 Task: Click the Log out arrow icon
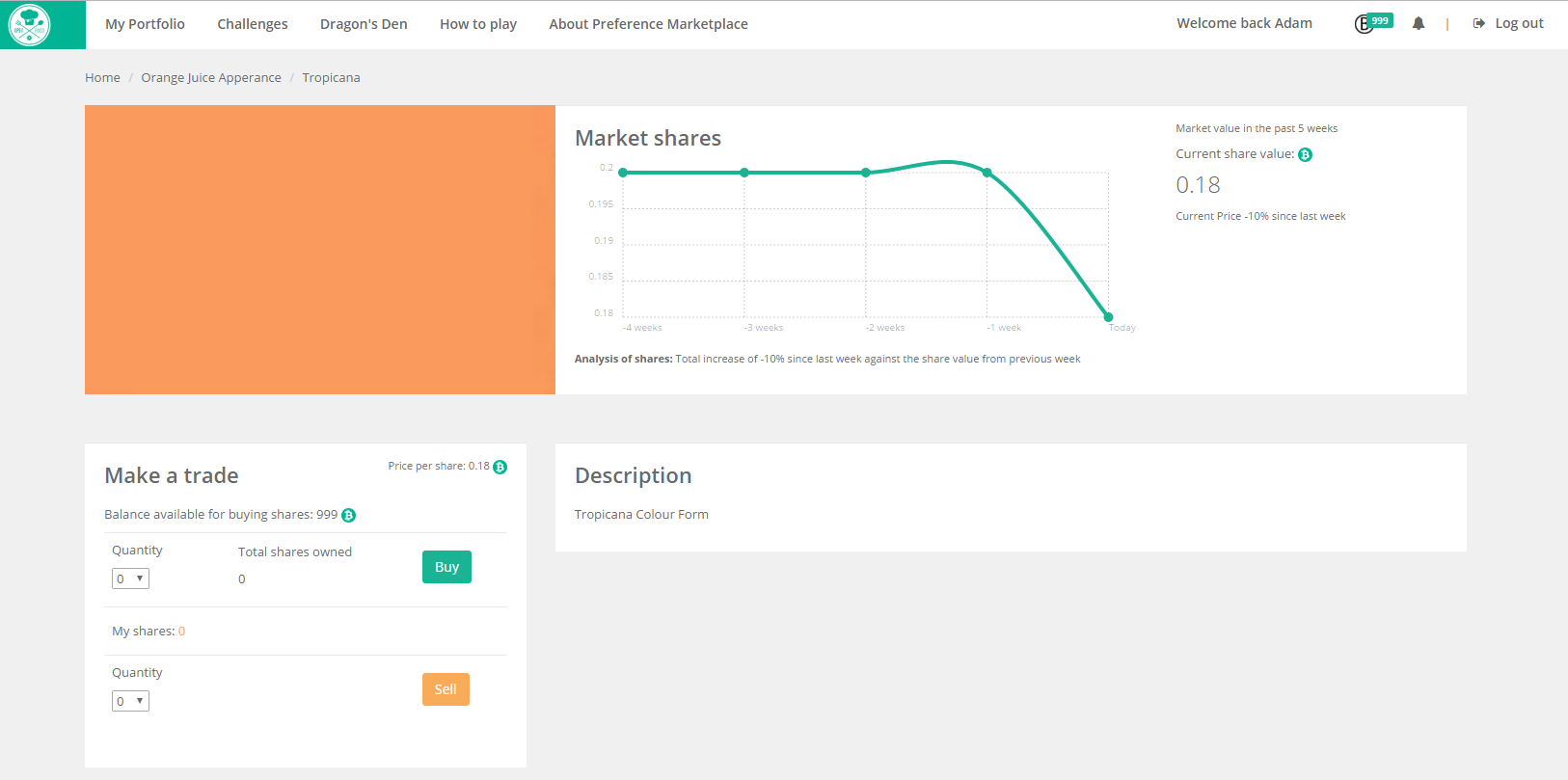1478,24
